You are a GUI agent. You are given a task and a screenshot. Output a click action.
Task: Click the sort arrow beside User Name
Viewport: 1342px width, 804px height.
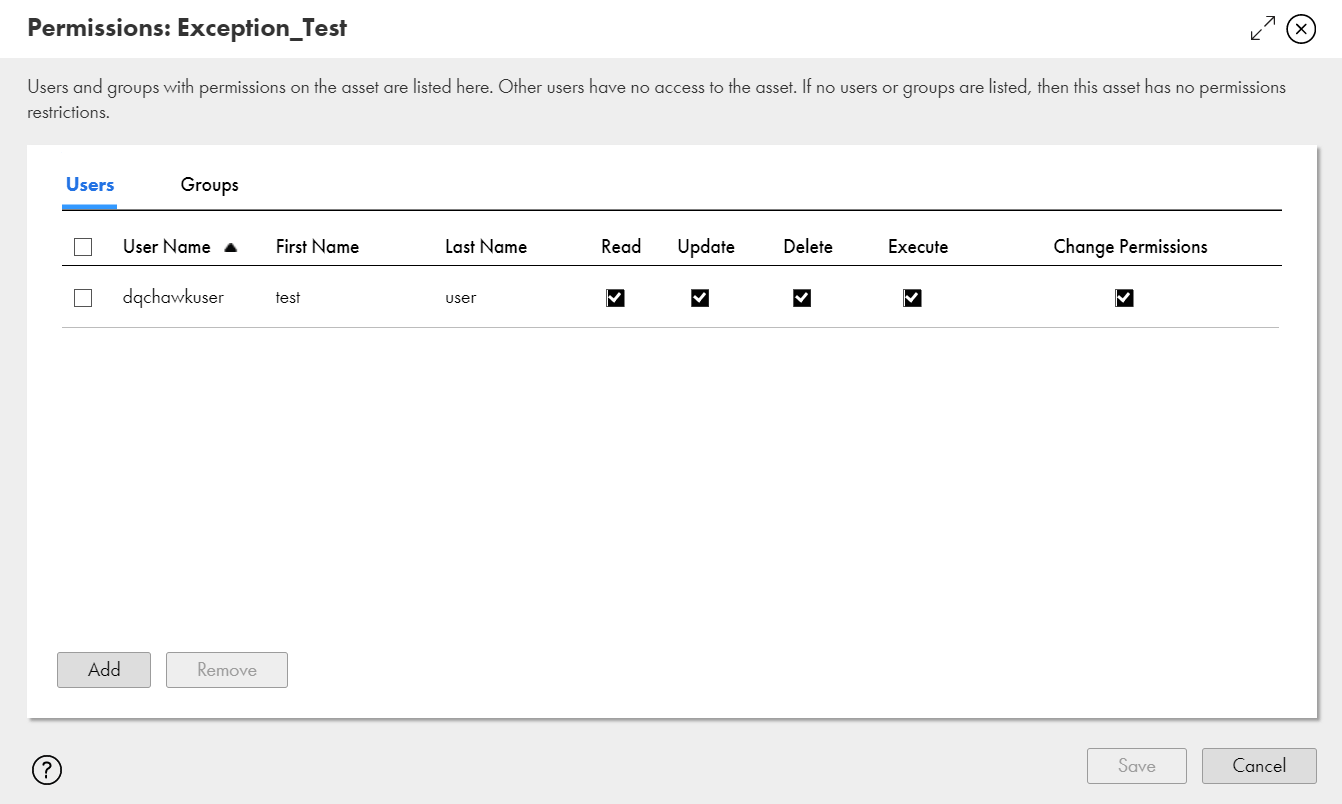point(234,246)
